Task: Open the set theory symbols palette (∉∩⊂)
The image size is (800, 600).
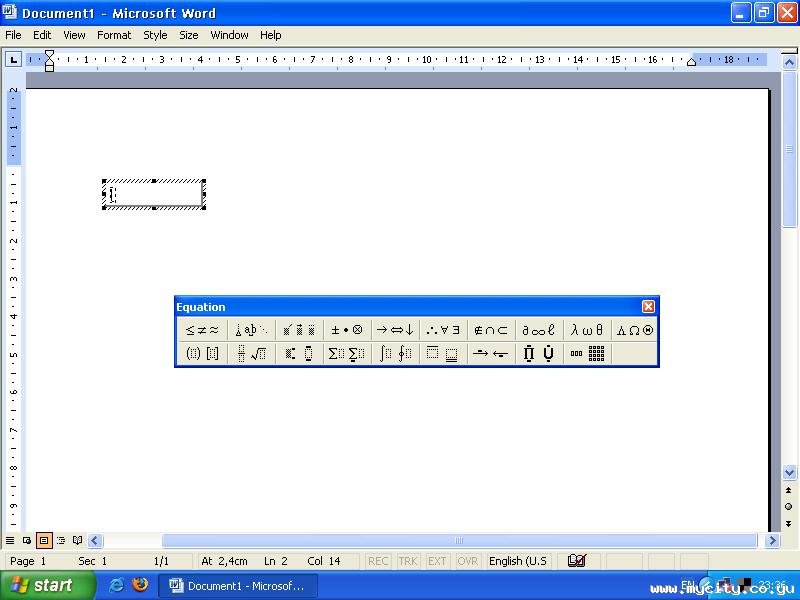Action: pyautogui.click(x=491, y=330)
